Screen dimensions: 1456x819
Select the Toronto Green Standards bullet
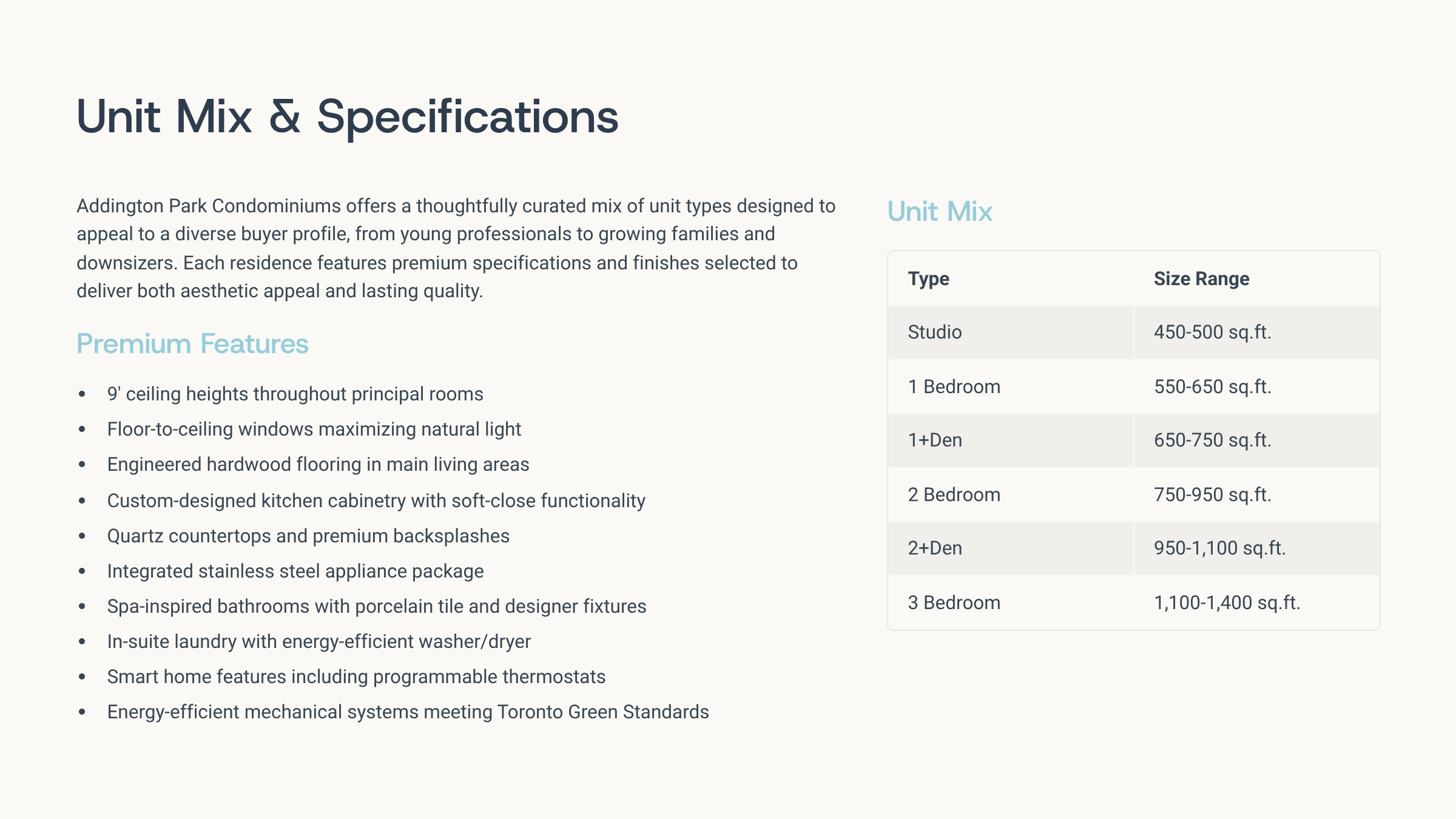[408, 712]
